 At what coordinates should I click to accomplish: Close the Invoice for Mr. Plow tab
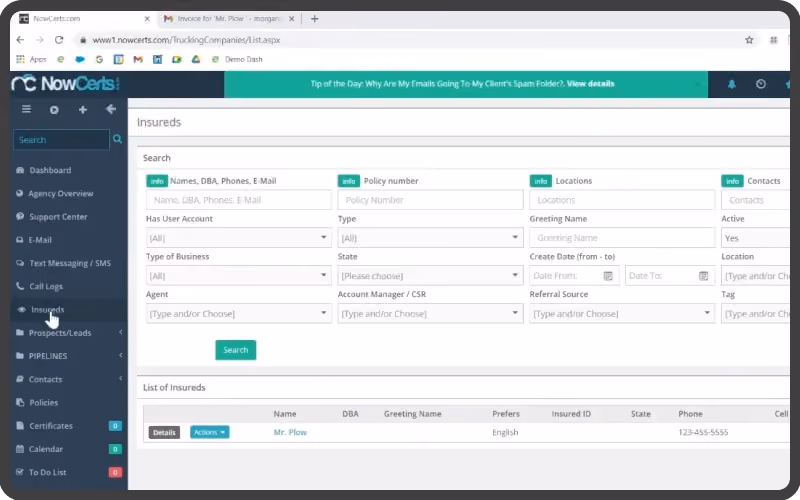(291, 19)
